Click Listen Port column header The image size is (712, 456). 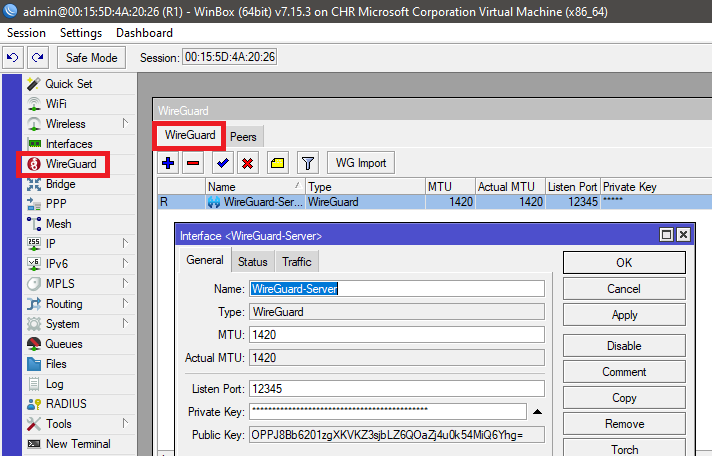point(573,187)
